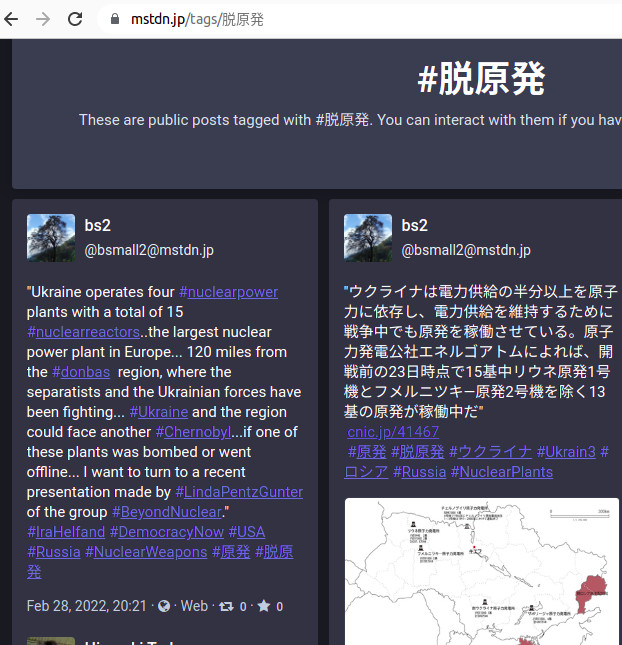Viewport: 622px width, 645px height.
Task: Open the #Chernobyl hashtag link
Action: 193,432
